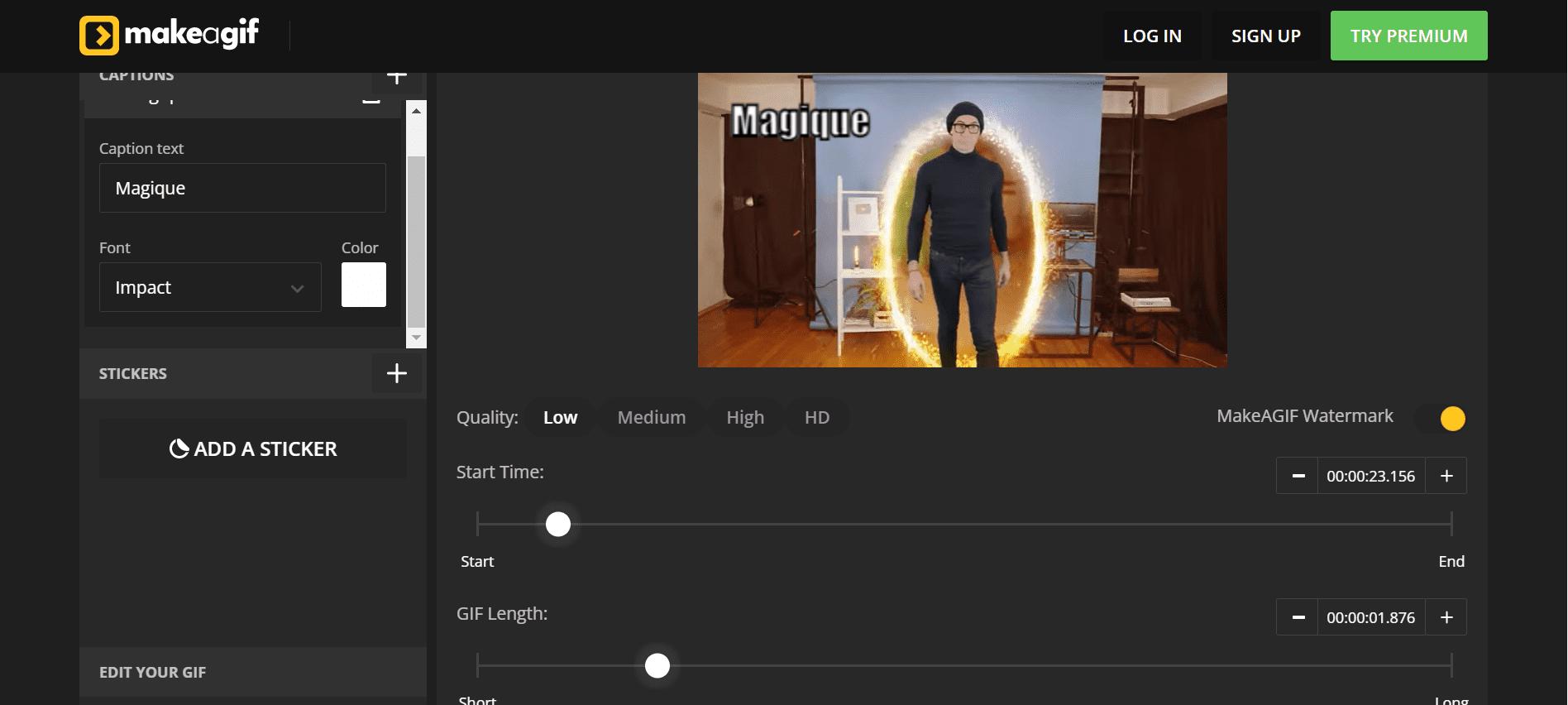Click the GIF length value 00:00:01.876

coord(1371,617)
